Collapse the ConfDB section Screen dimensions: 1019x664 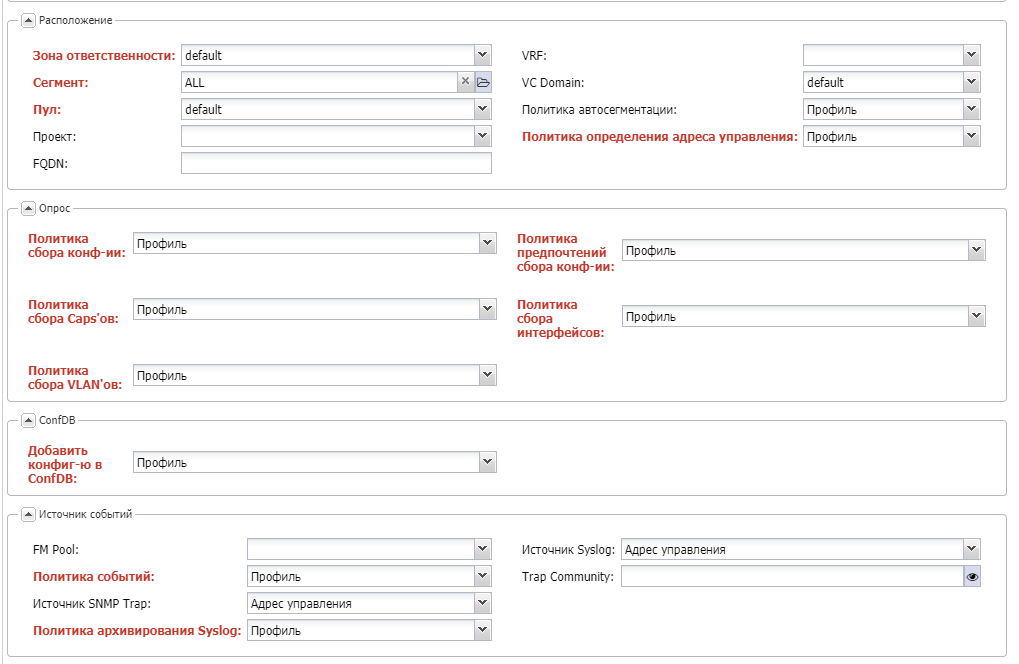click(28, 420)
